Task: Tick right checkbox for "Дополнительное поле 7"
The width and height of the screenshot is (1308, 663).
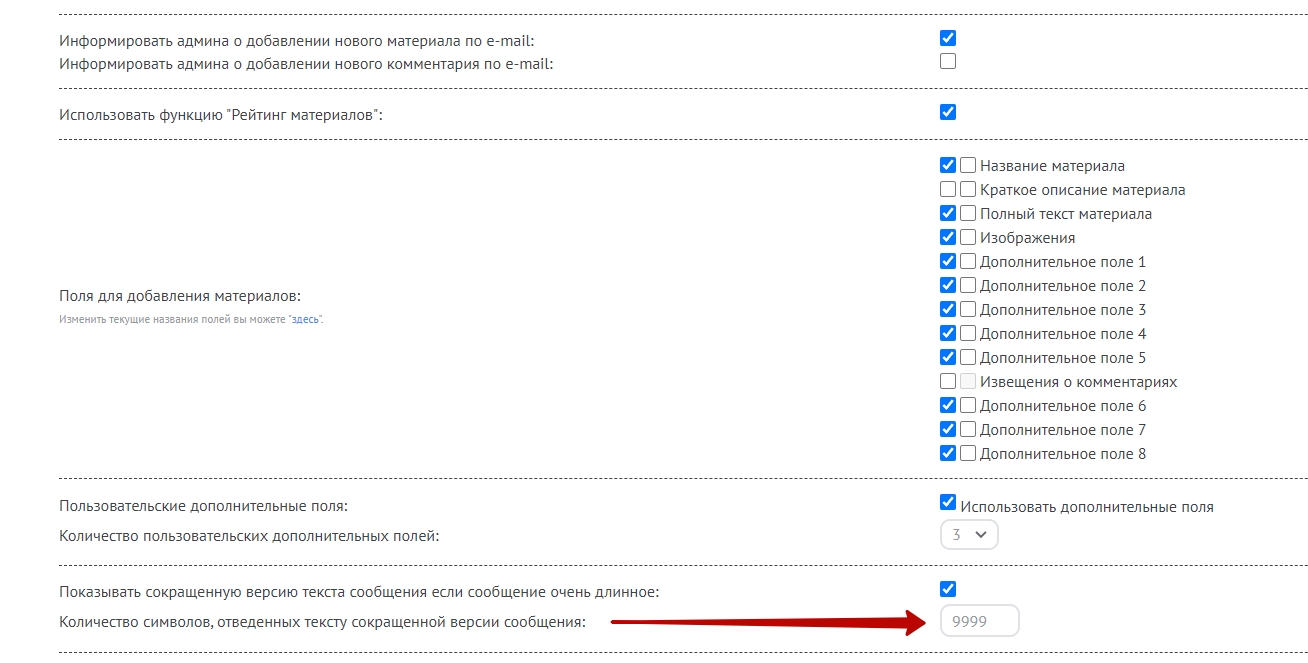Action: coord(968,430)
